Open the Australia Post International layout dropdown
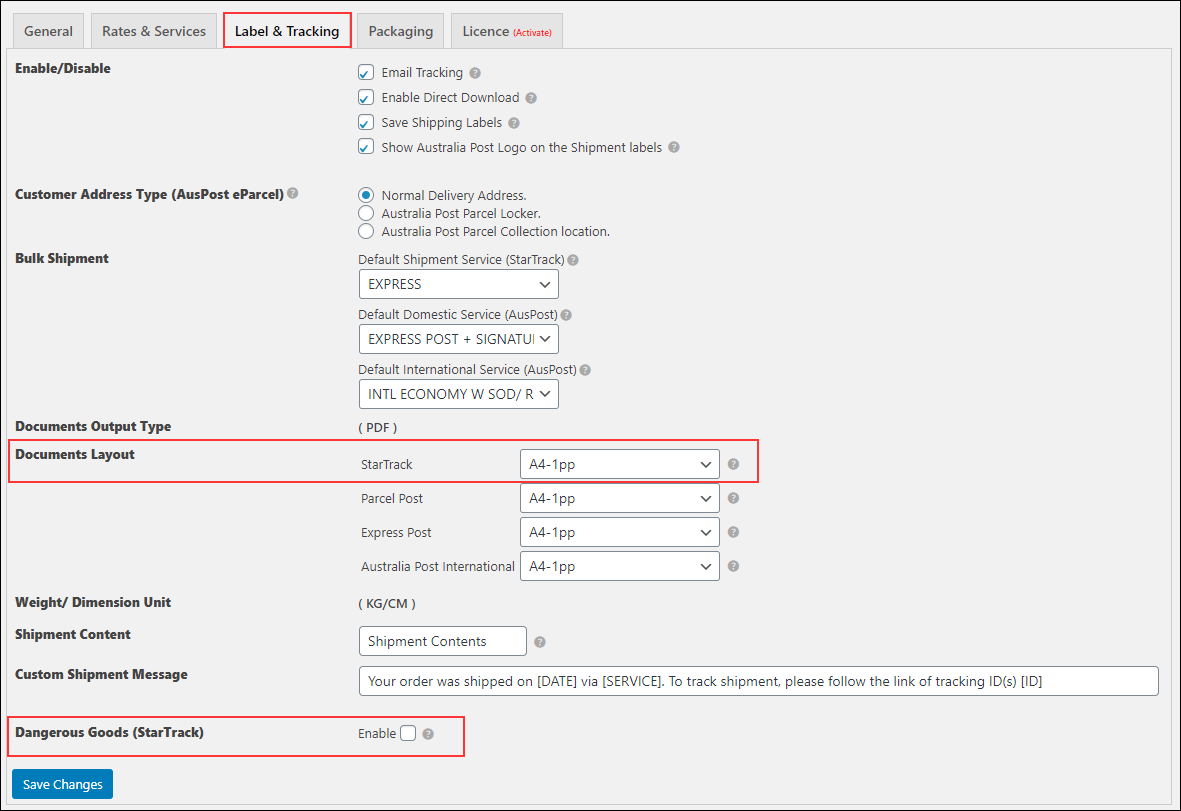Image resolution: width=1181 pixels, height=811 pixels. click(x=619, y=566)
